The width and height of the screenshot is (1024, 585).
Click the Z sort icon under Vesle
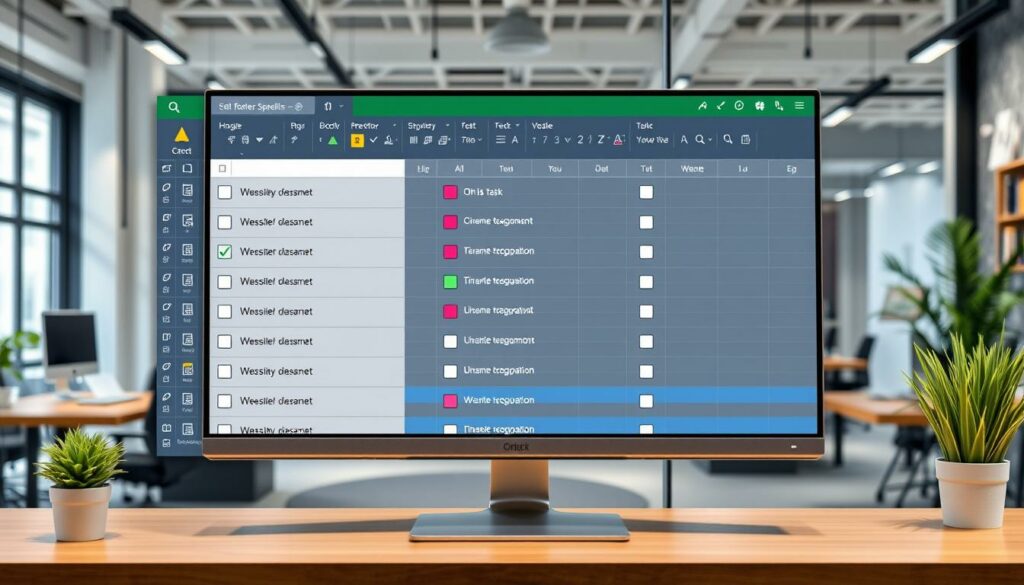(x=601, y=140)
